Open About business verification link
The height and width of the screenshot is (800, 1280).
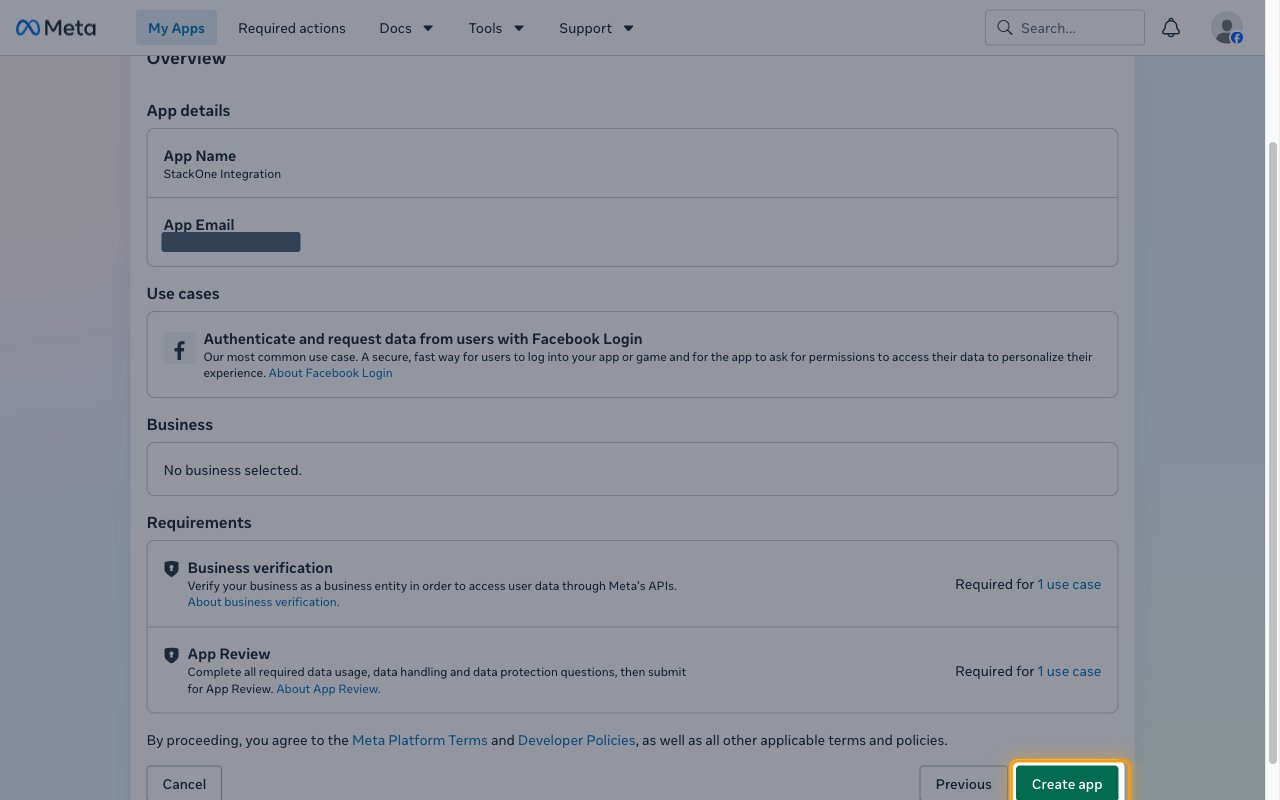pos(264,602)
